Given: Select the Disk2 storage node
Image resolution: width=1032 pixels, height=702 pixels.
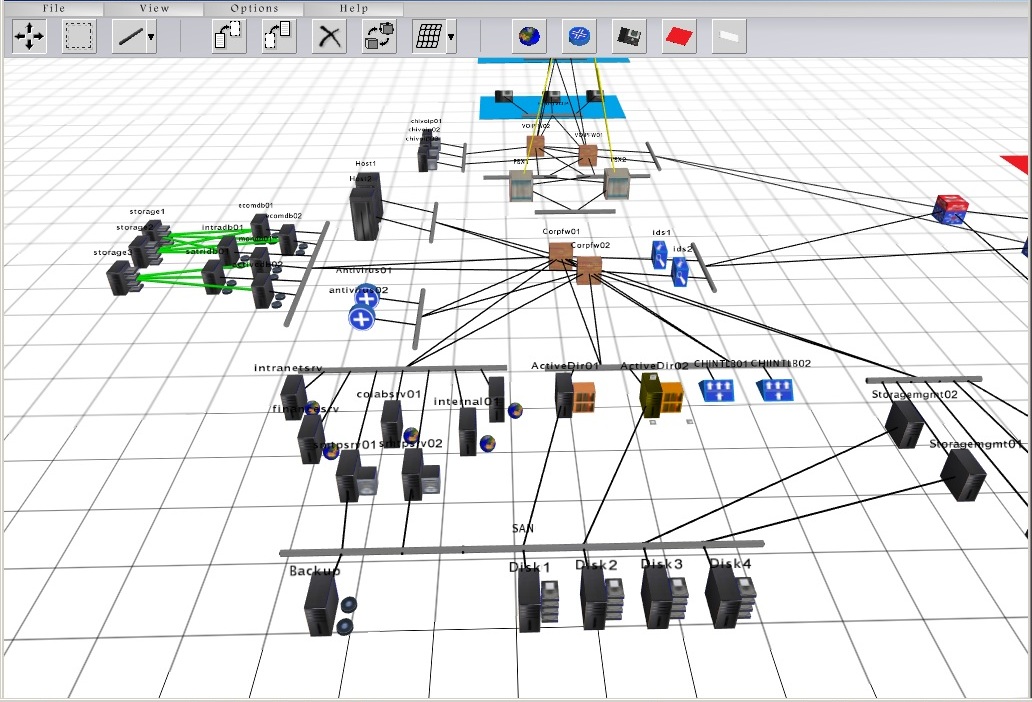Looking at the screenshot, I should pyautogui.click(x=594, y=600).
